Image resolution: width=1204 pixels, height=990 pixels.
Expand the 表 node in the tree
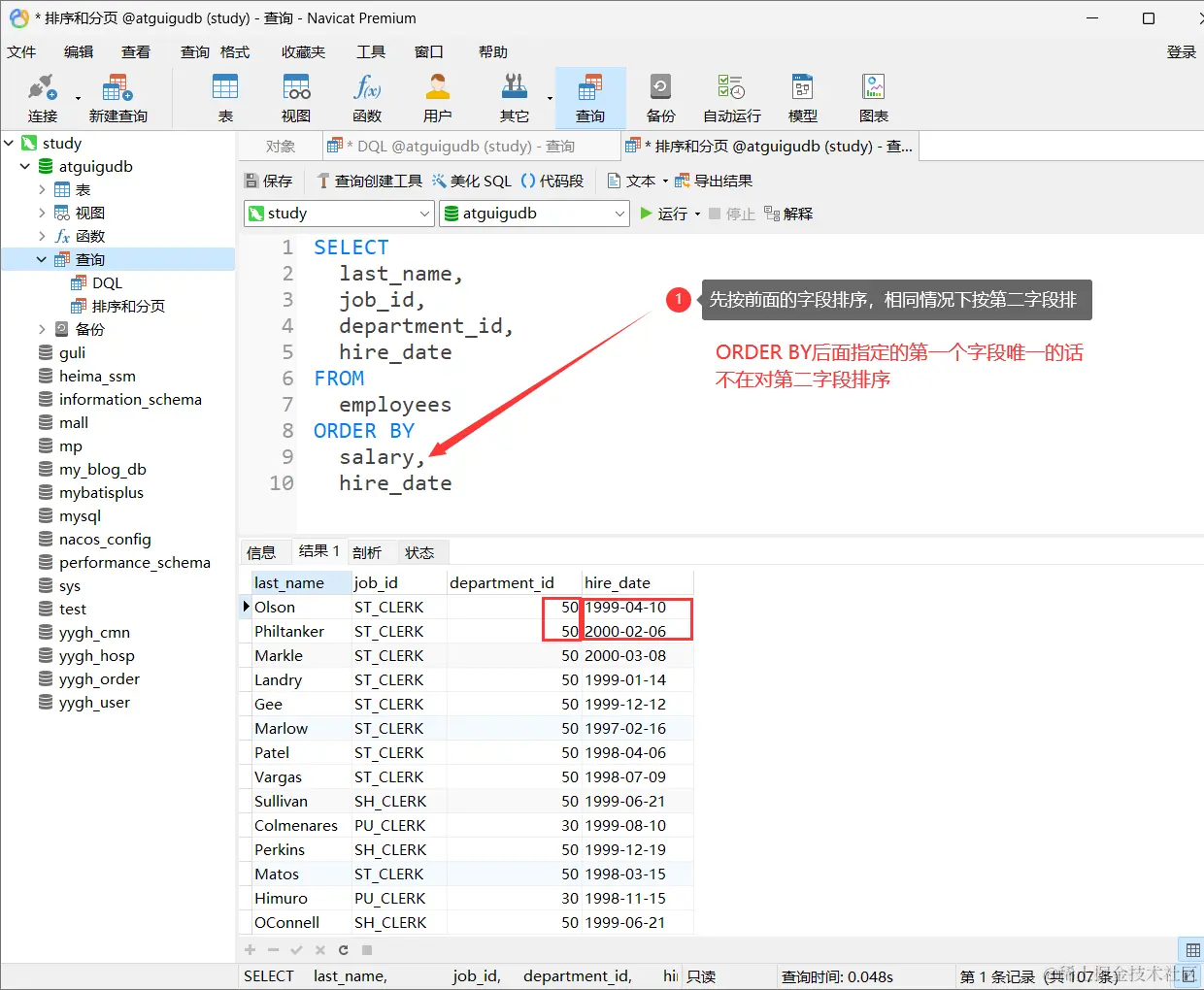click(x=42, y=189)
